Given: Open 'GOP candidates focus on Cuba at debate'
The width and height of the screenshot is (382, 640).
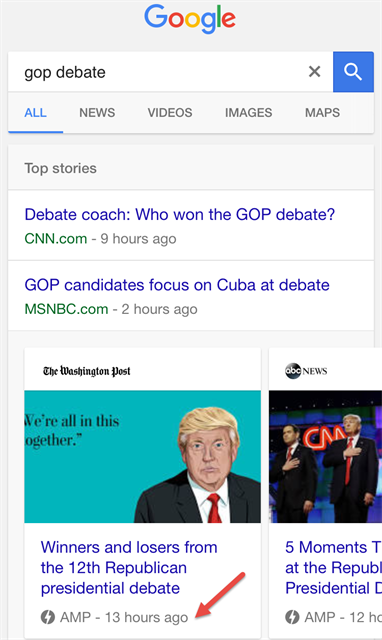Looking at the screenshot, I should pos(177,285).
